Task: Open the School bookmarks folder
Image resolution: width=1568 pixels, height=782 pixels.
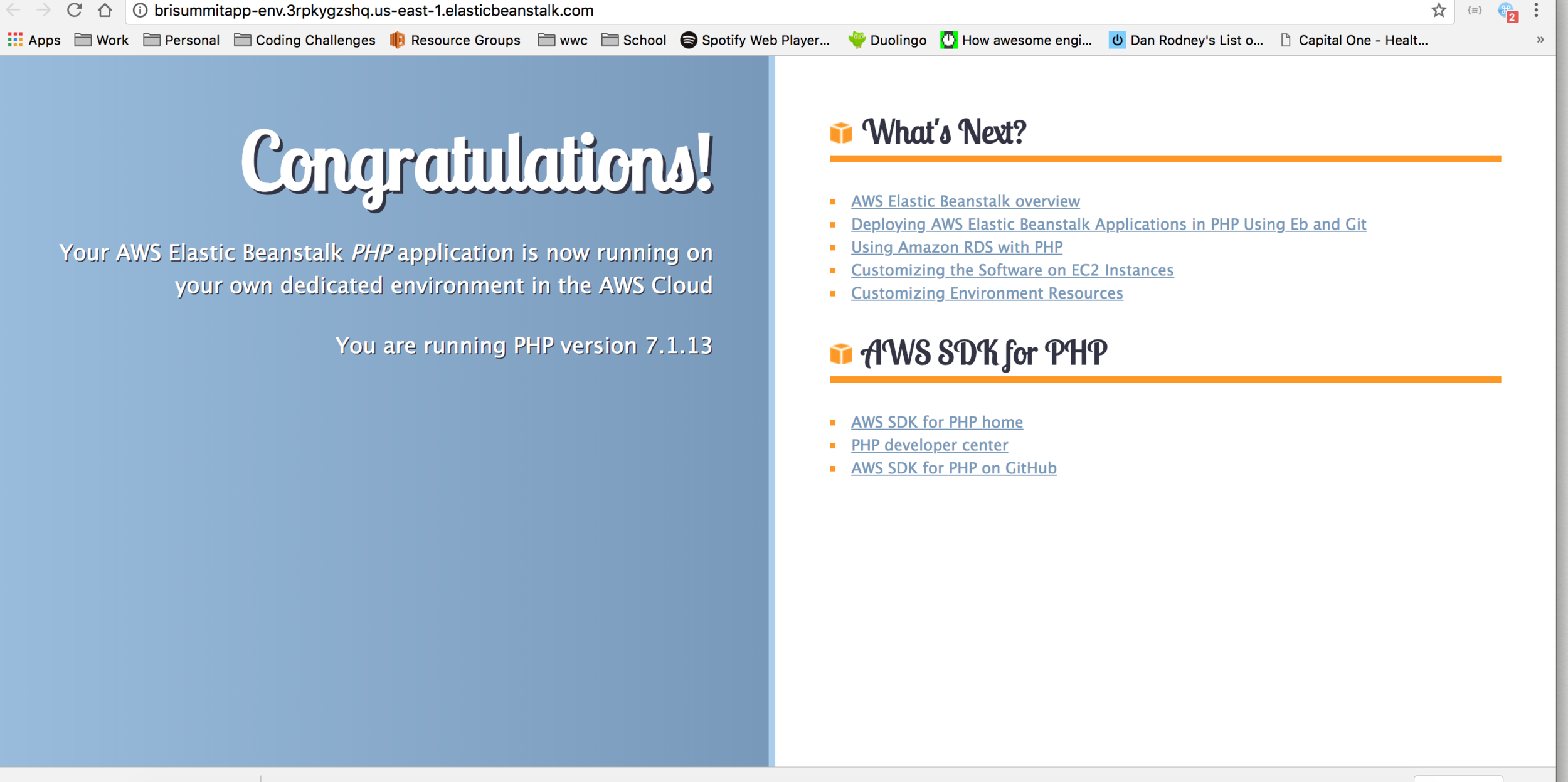Action: [x=633, y=40]
